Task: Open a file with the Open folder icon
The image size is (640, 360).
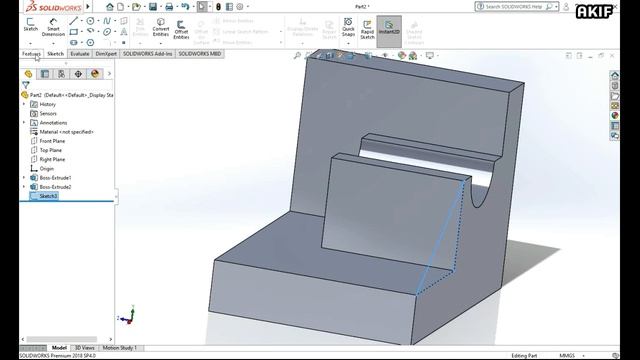Action: [x=136, y=7]
